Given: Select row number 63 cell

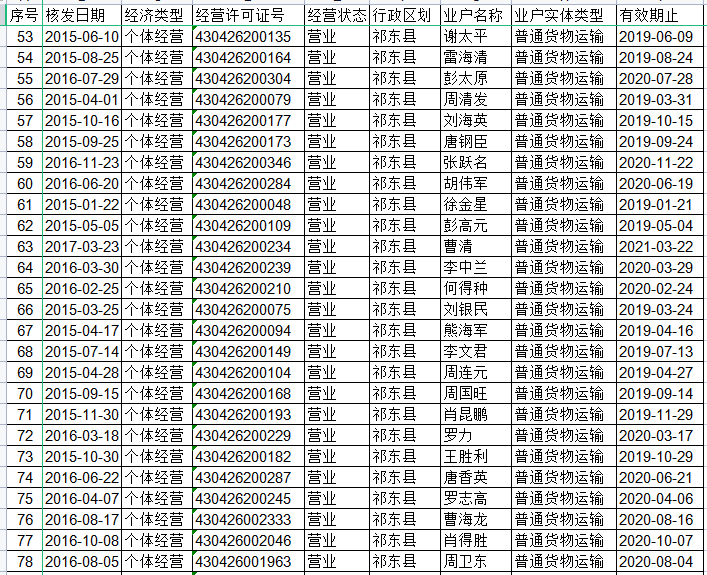Looking at the screenshot, I should (x=25, y=246).
